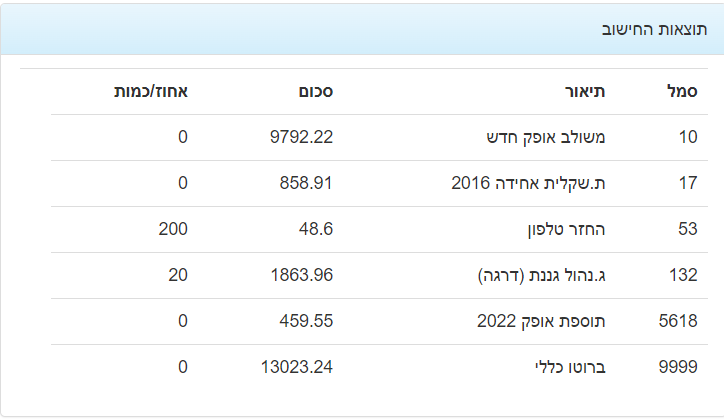724x420 pixels.
Task: Click the quantity value 200
Action: click(173, 229)
